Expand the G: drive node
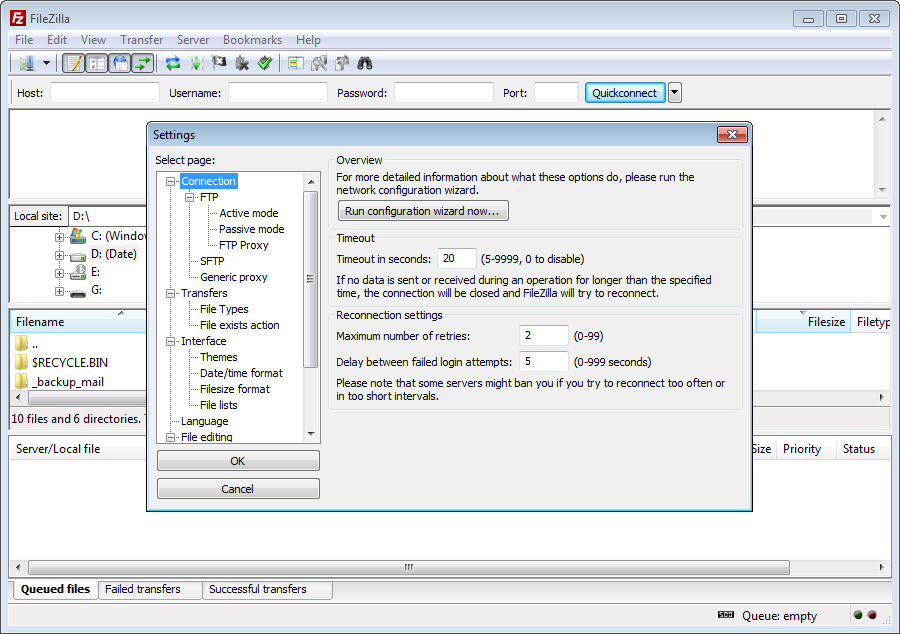Viewport: 900px width, 634px height. point(59,291)
